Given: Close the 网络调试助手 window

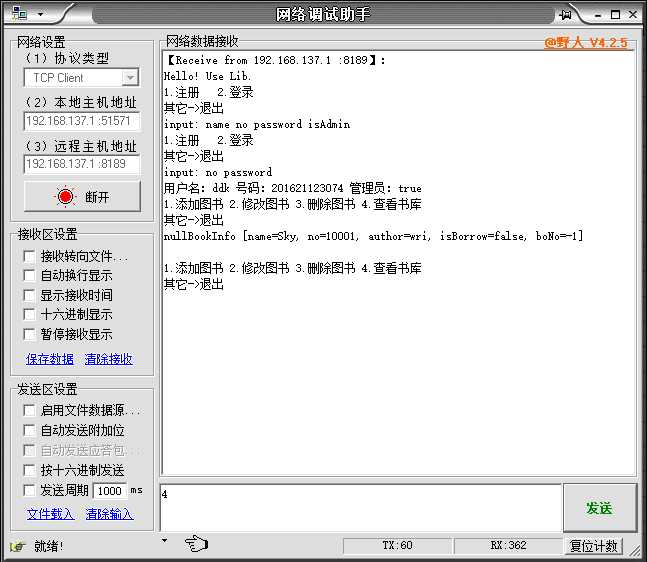Looking at the screenshot, I should coord(633,15).
